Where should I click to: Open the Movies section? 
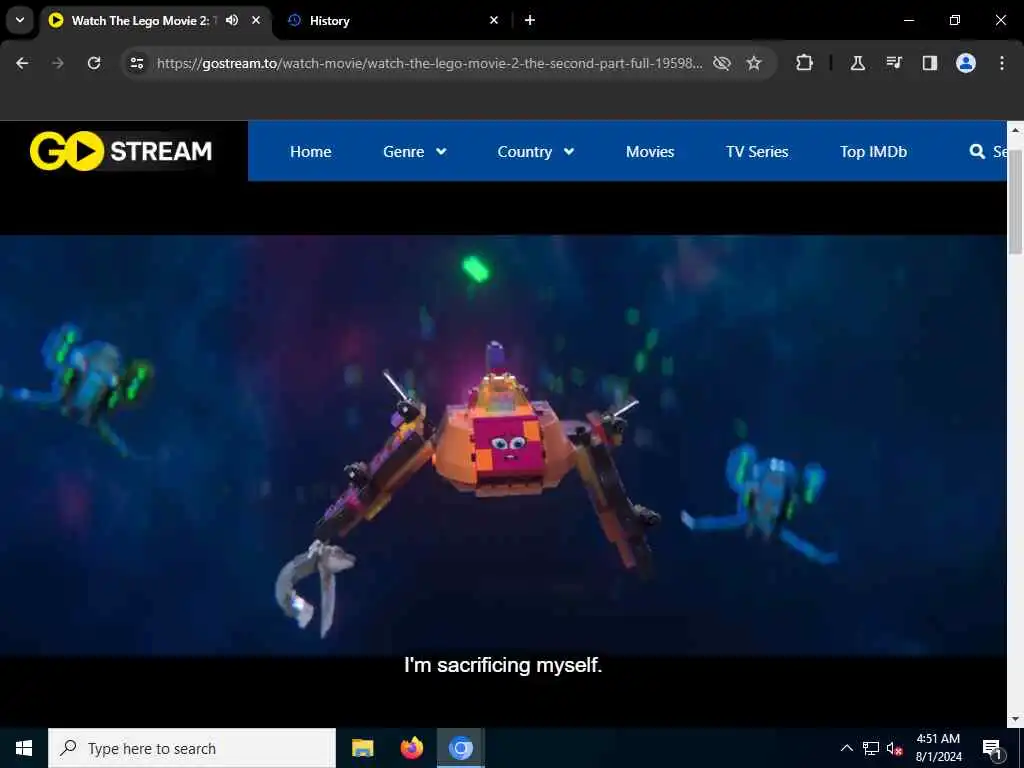click(x=650, y=152)
